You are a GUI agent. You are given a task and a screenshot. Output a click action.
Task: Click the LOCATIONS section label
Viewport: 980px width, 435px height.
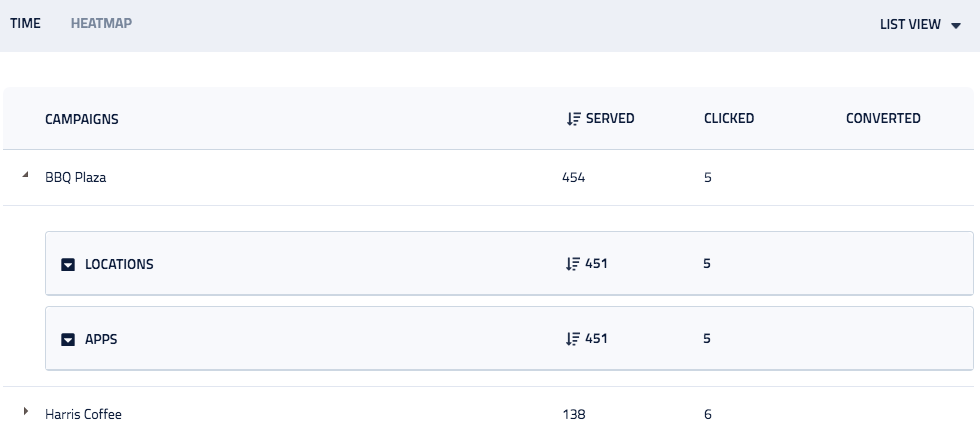(x=119, y=264)
